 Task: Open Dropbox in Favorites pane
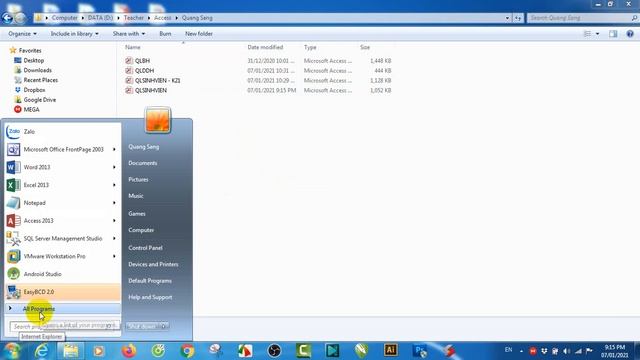[x=34, y=90]
